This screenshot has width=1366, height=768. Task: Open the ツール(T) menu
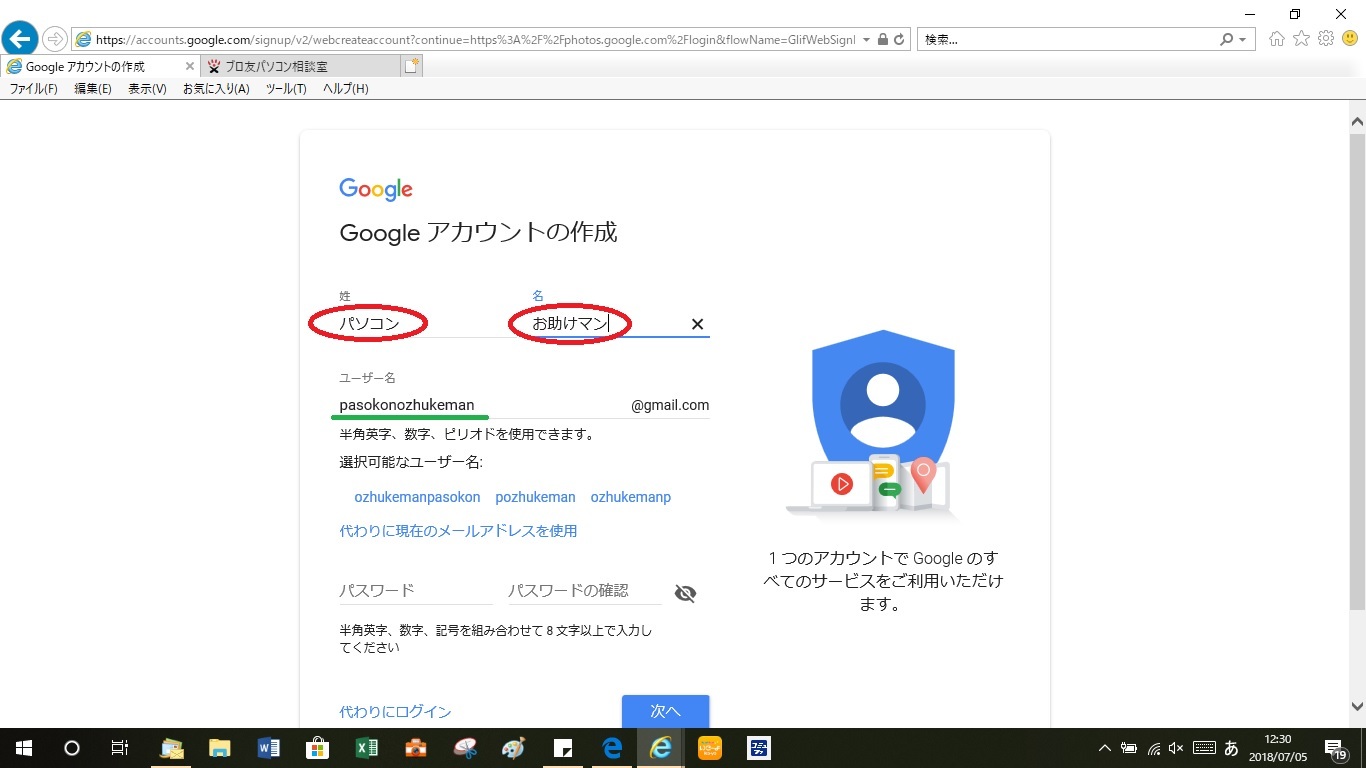(x=286, y=89)
